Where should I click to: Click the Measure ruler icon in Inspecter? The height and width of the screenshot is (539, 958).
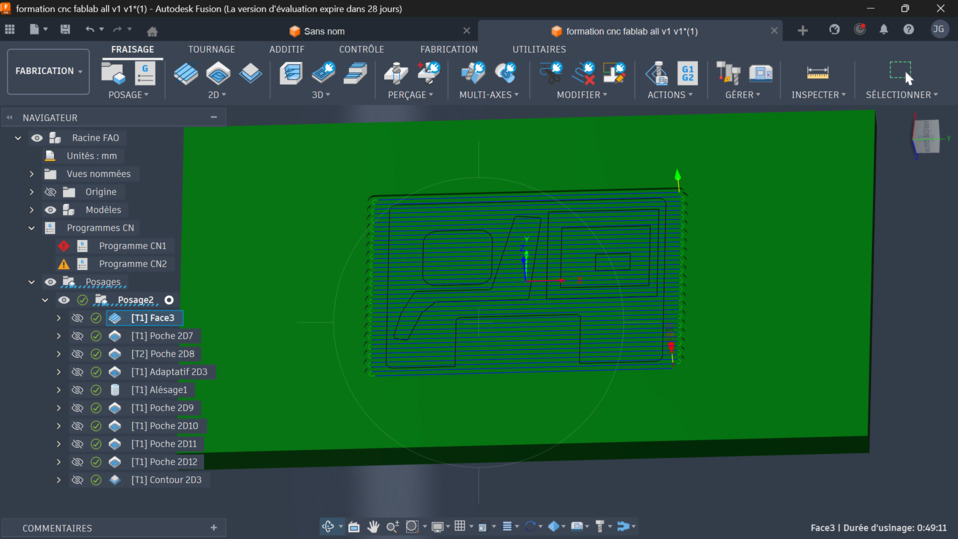coord(817,73)
